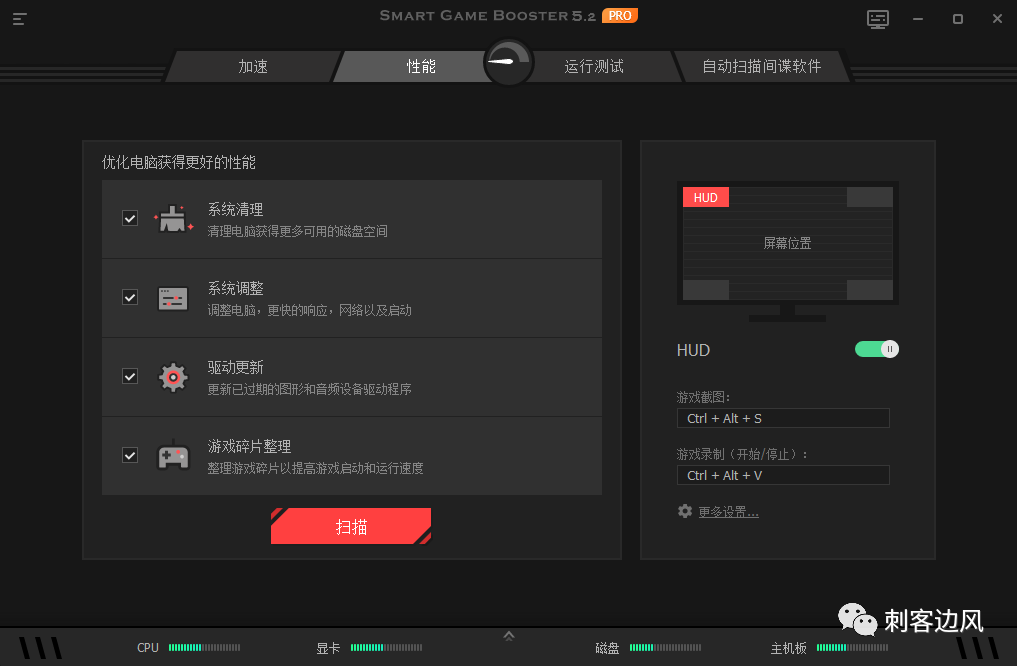The image size is (1017, 666).
Task: Click the 清理电脑获得更多可用的磁盘空间 description
Action: point(298,232)
